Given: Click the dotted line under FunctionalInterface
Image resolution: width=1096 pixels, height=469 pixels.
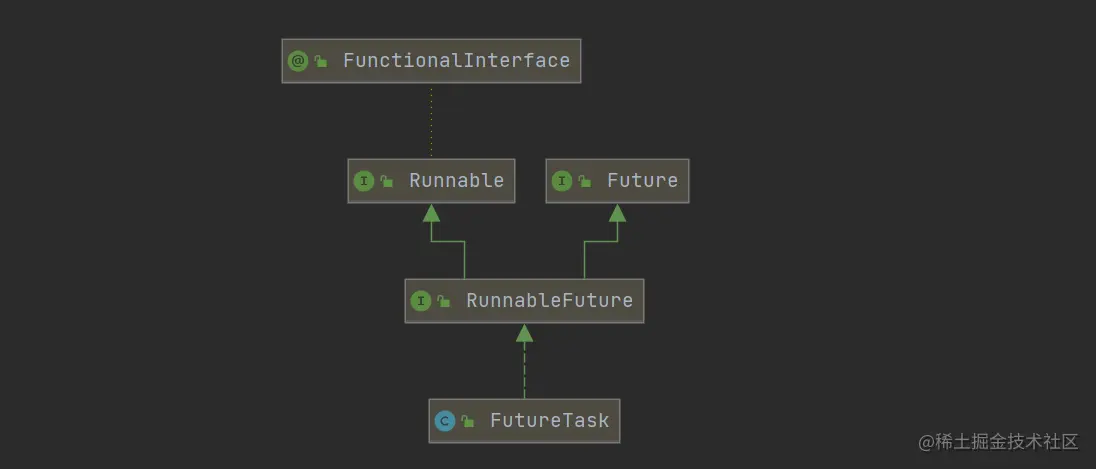Looking at the screenshot, I should coord(431,120).
